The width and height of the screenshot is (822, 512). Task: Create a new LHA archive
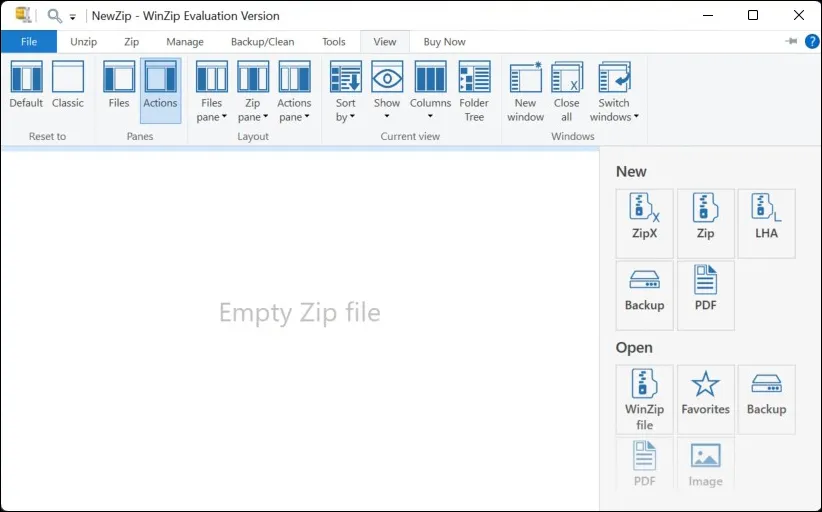766,223
